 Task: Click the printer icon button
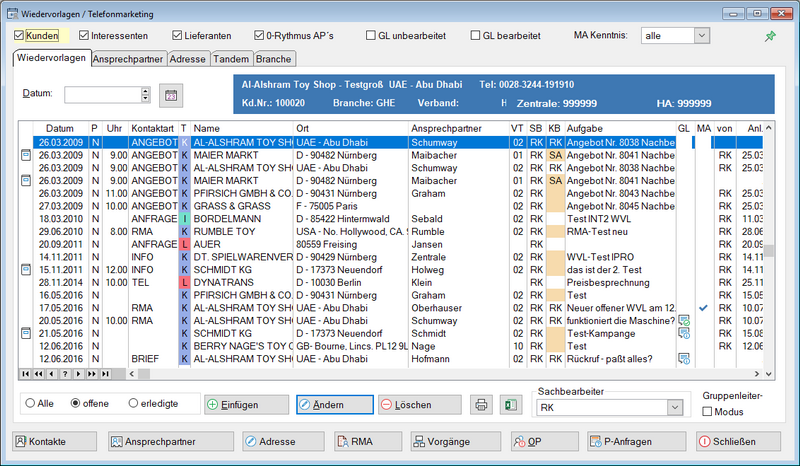[x=482, y=404]
